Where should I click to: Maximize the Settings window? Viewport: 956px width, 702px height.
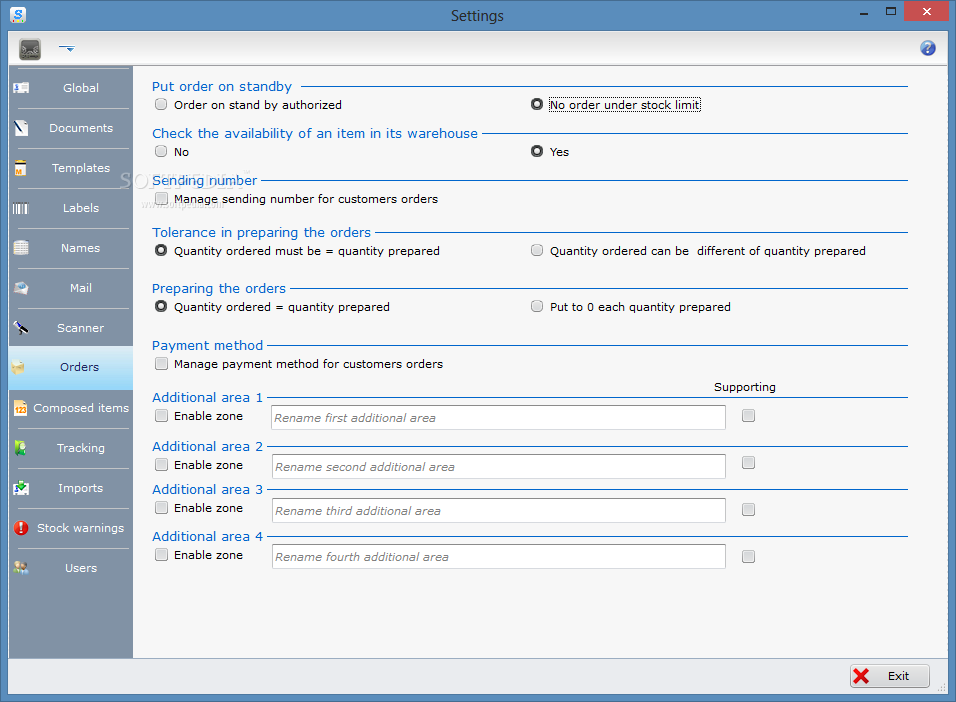tap(891, 12)
